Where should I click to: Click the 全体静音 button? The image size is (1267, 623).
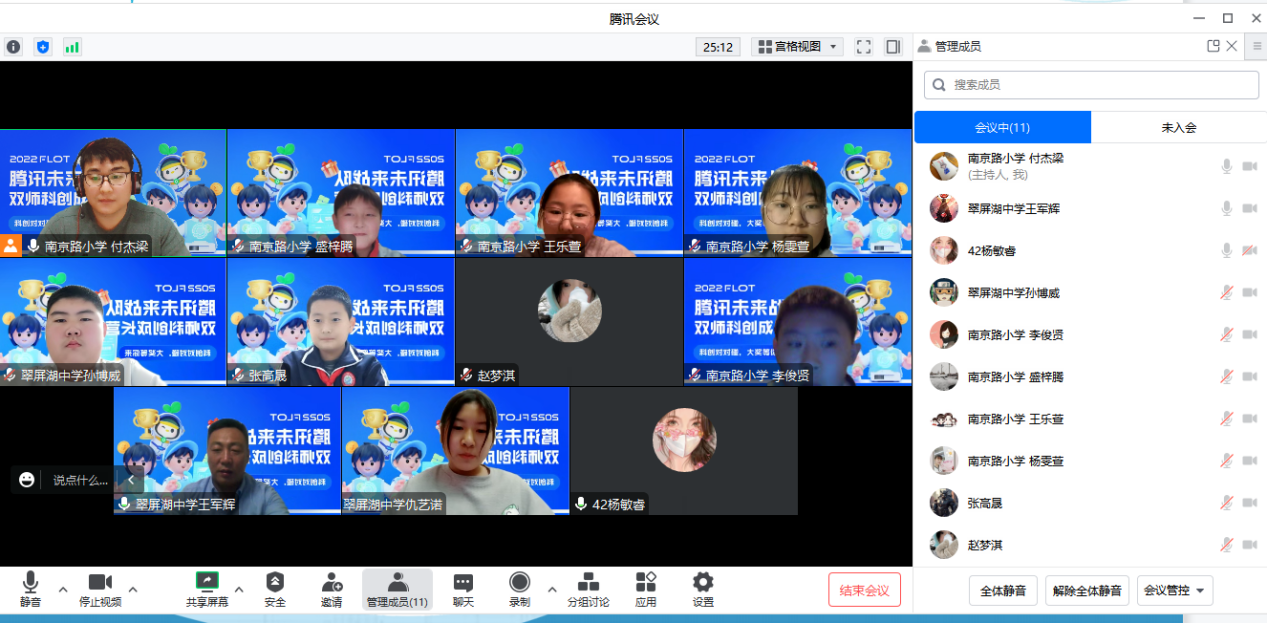[x=1003, y=590]
